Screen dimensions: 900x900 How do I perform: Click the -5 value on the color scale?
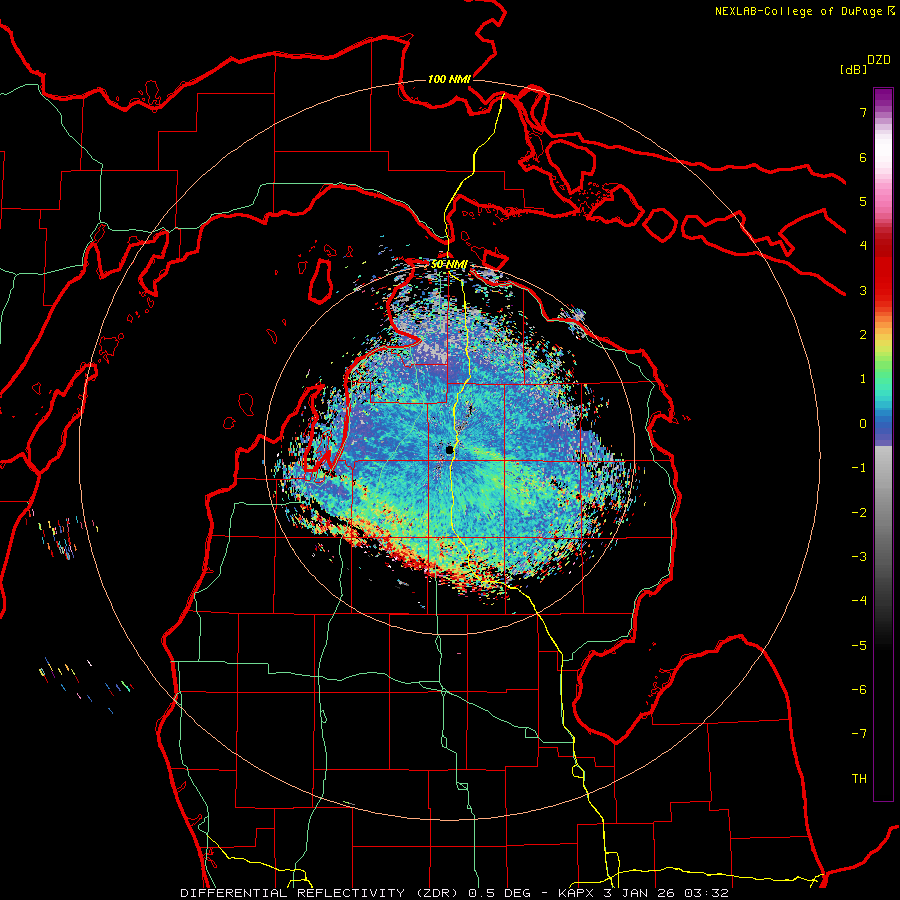click(x=859, y=646)
